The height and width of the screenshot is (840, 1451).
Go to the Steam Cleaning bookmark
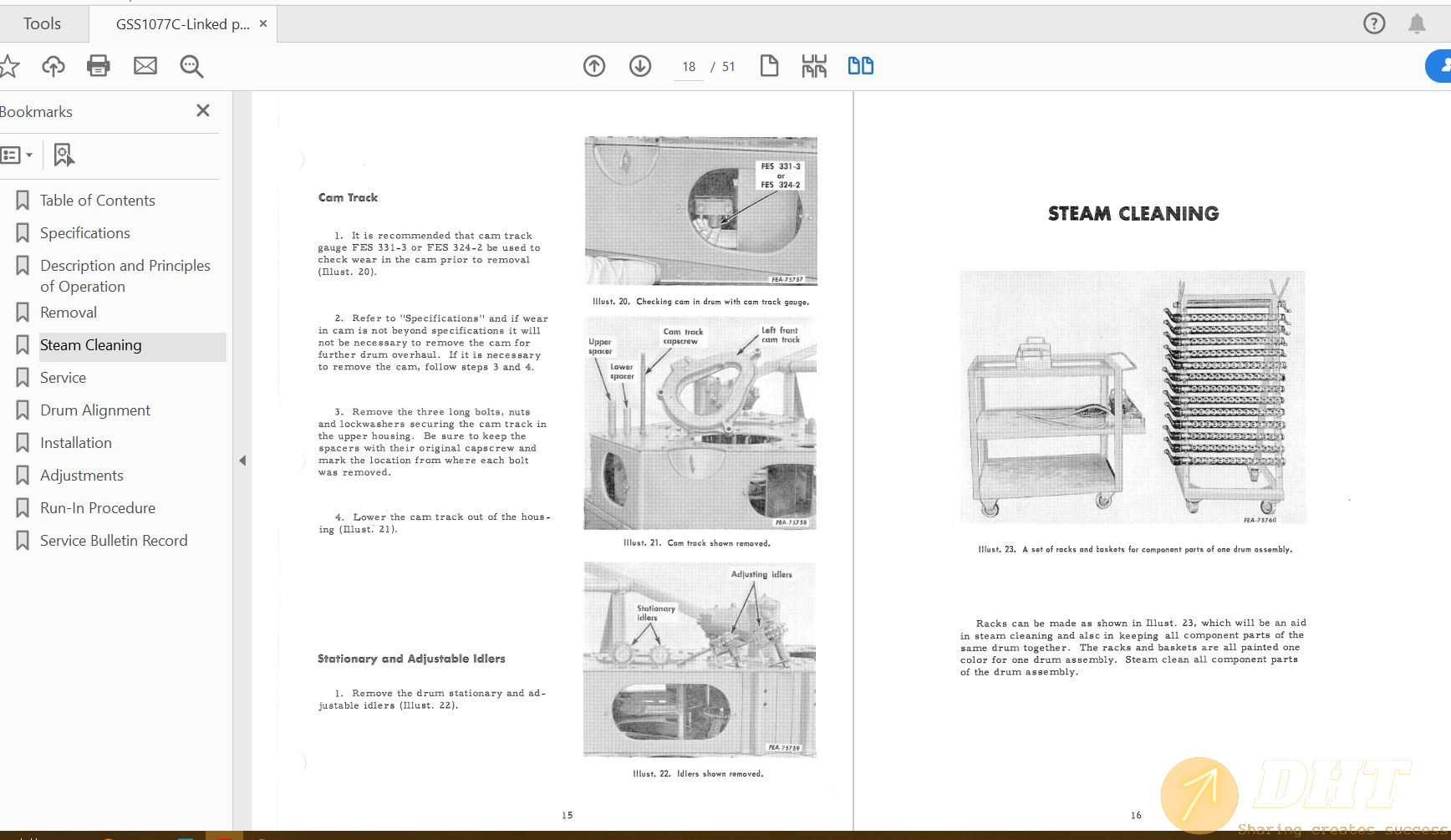(x=90, y=344)
